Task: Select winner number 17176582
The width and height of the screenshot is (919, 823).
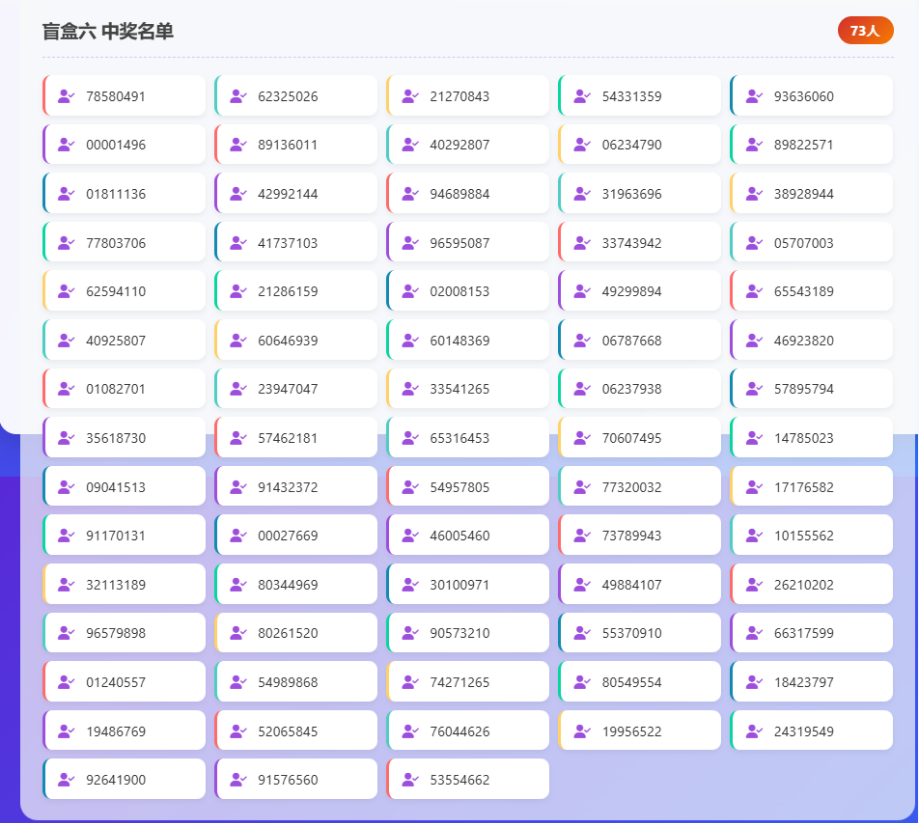Action: point(812,487)
